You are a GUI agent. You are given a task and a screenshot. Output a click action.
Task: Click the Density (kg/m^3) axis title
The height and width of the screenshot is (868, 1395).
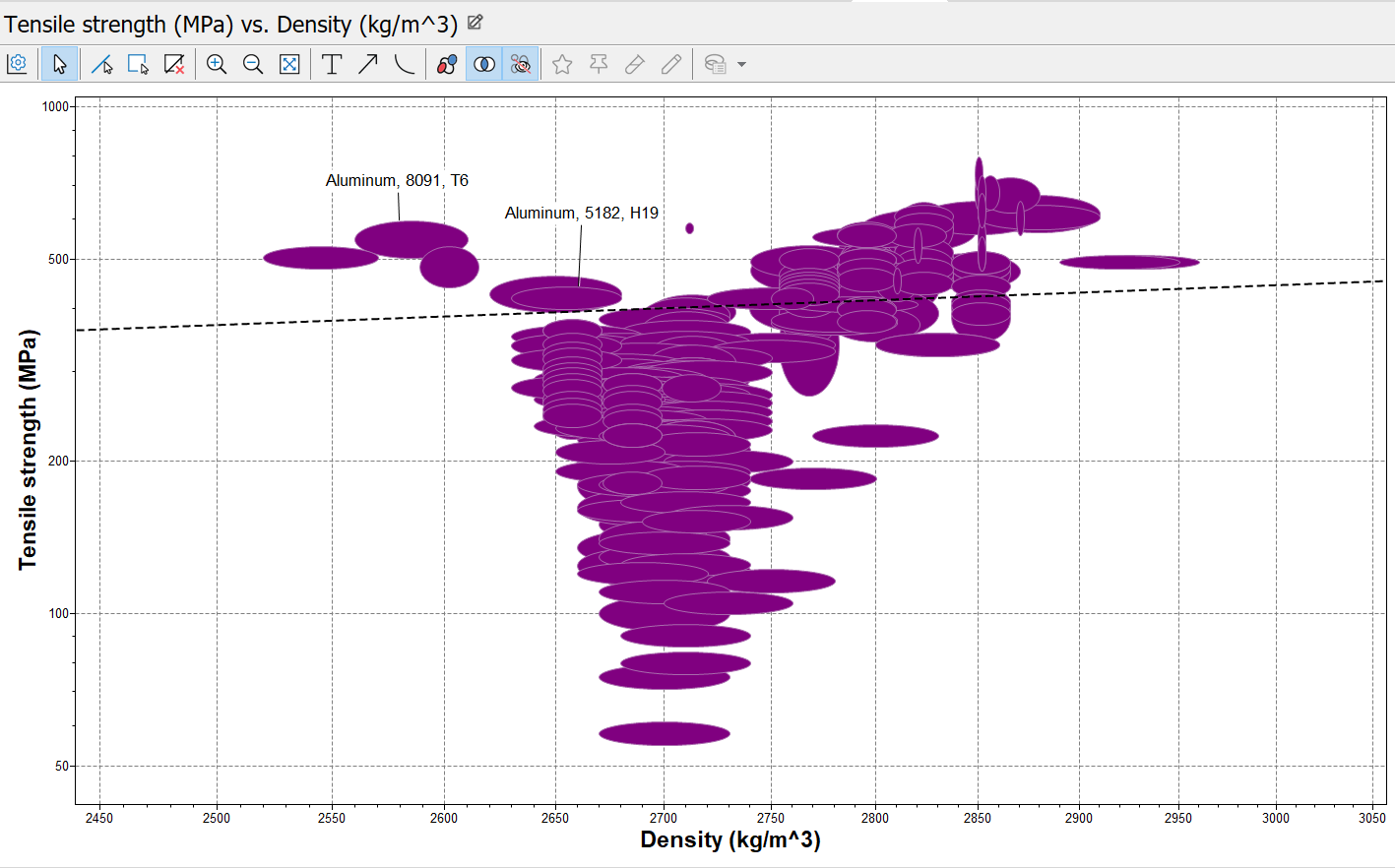click(729, 839)
